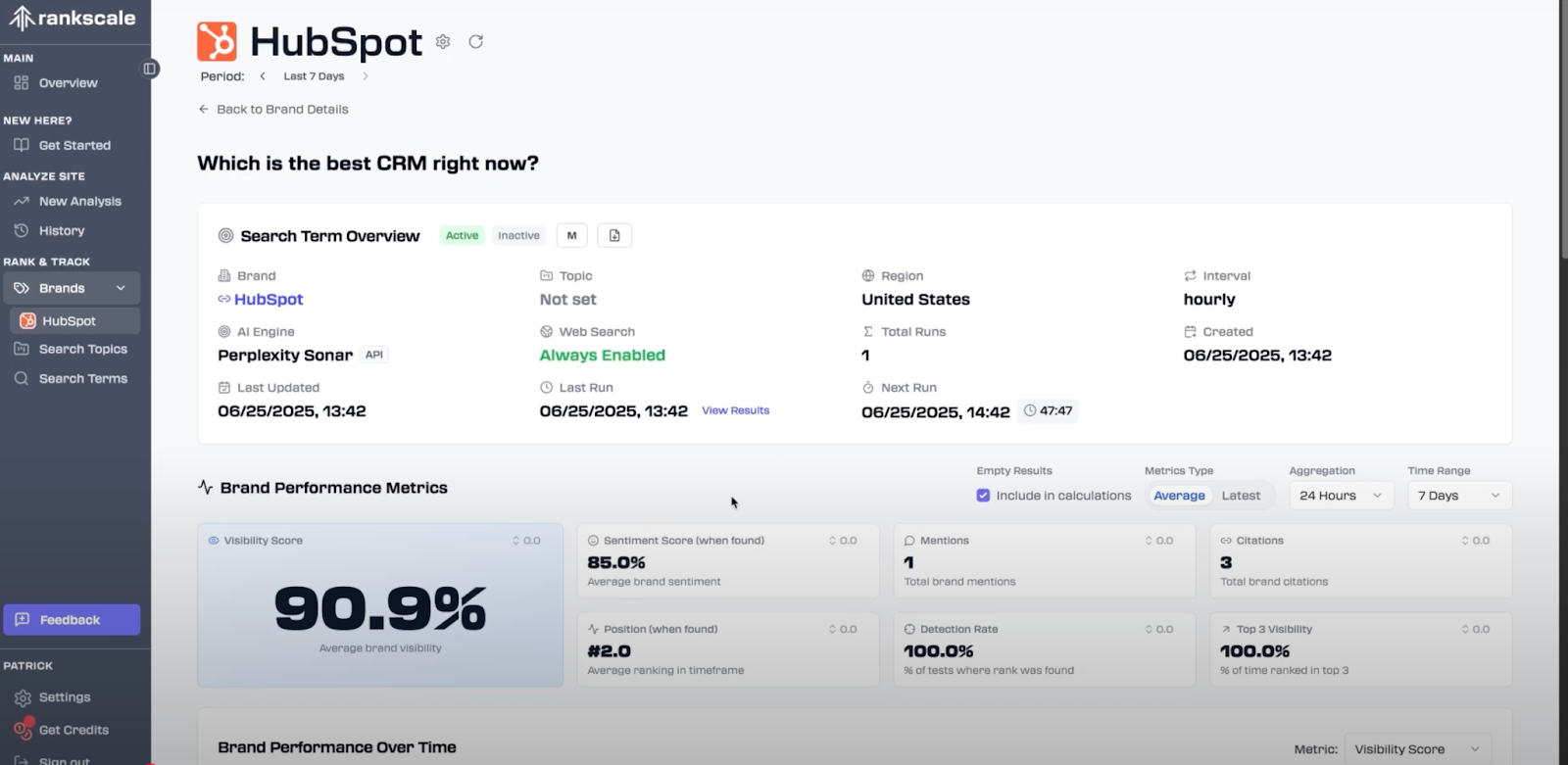The width and height of the screenshot is (1568, 765).
Task: Click the Search Term Overview target icon
Action: click(225, 236)
